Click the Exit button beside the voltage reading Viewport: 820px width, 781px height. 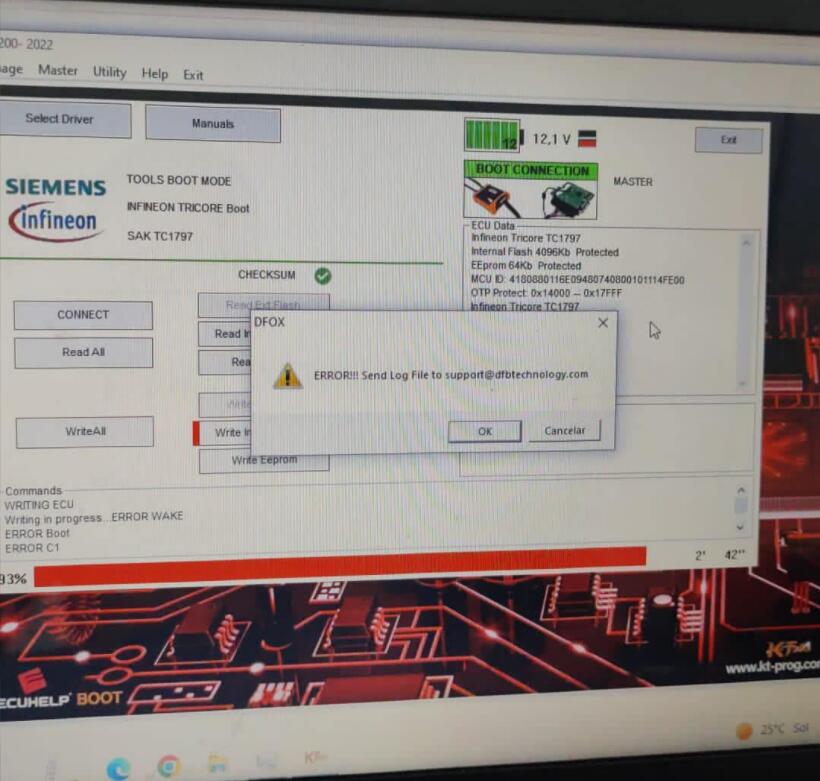point(728,140)
